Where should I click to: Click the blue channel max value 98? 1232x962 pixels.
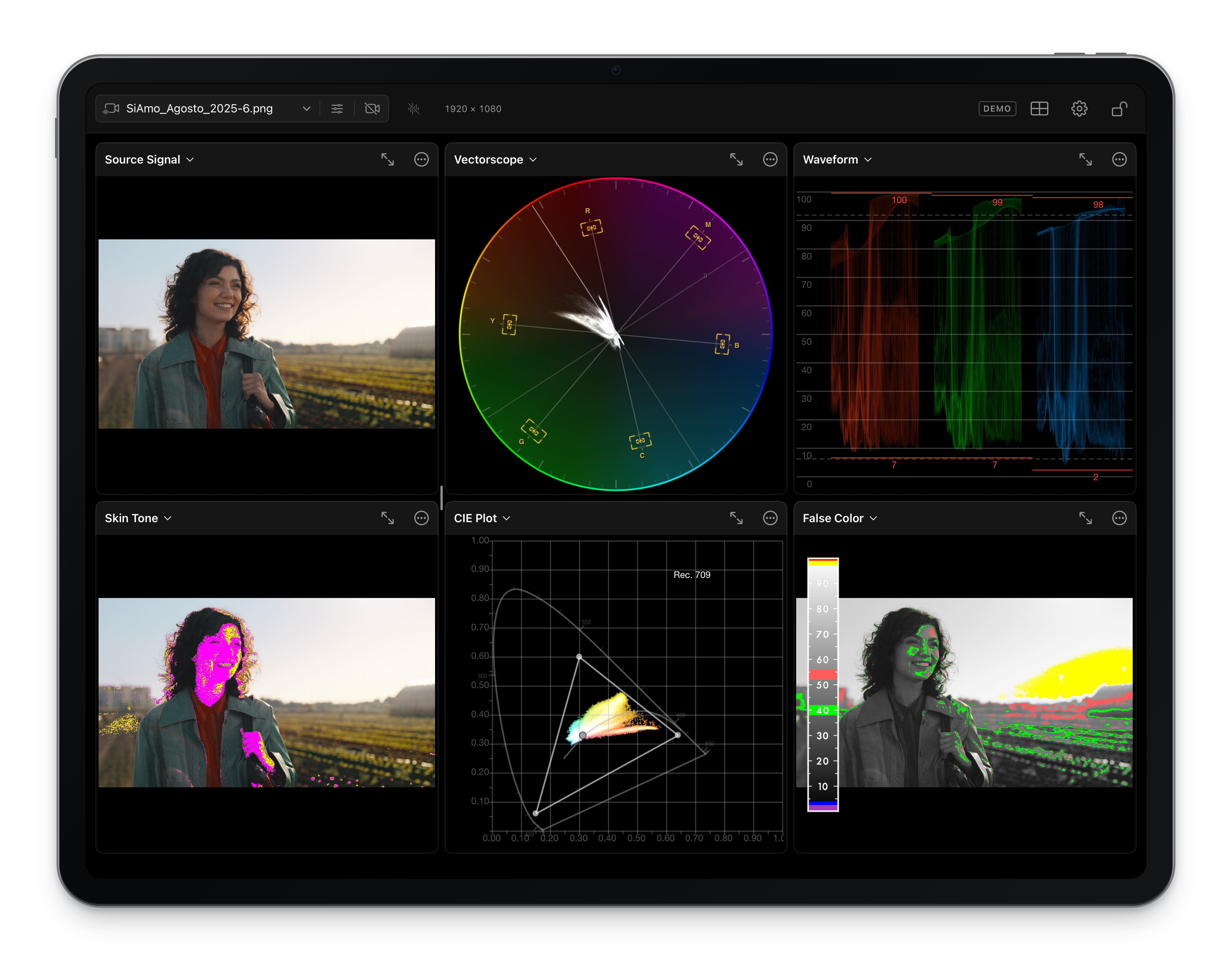1098,205
